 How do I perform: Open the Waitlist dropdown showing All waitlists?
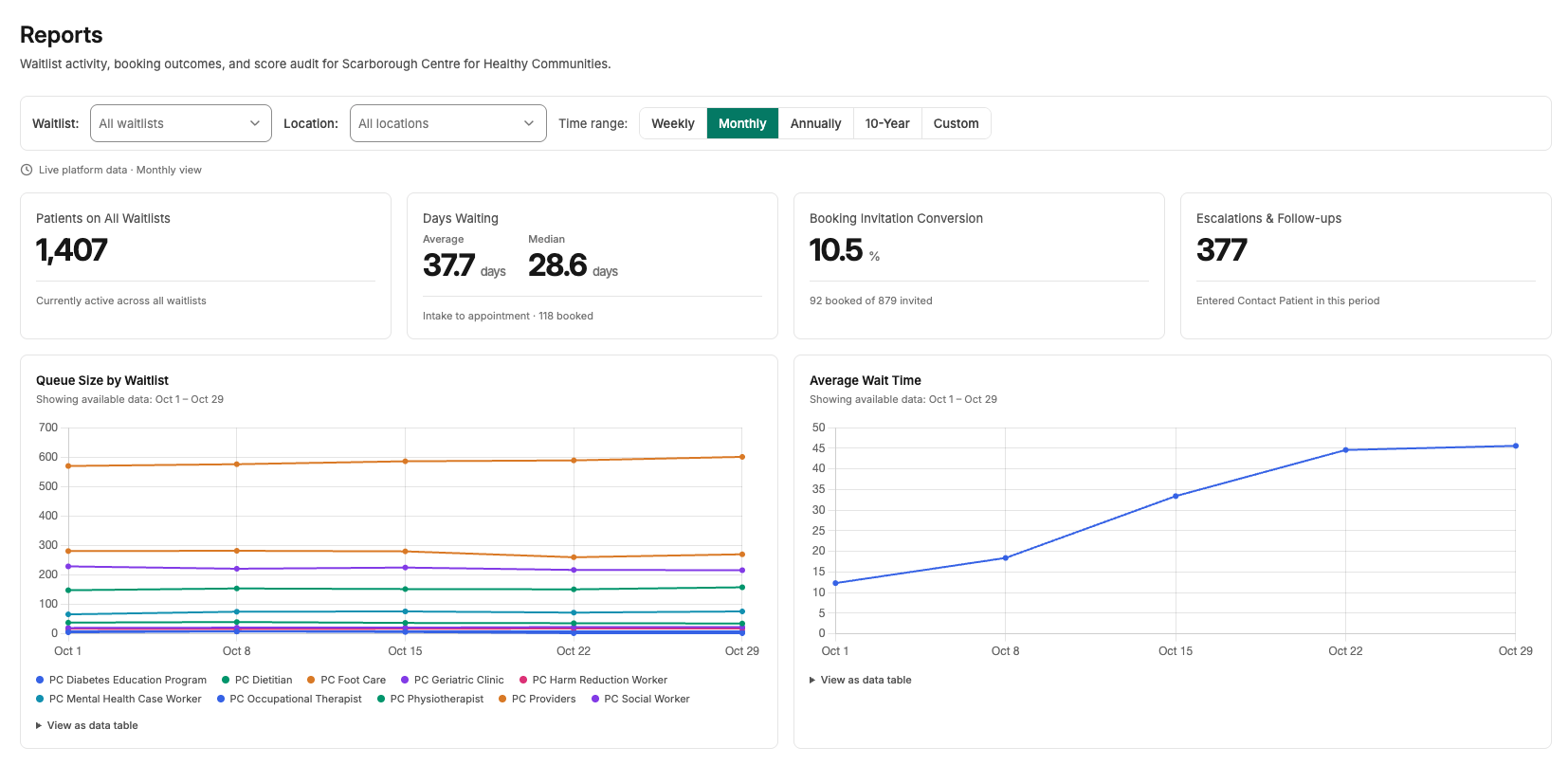[181, 123]
